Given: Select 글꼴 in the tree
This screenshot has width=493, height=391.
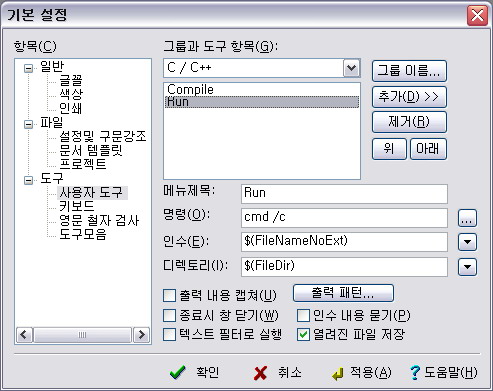Looking at the screenshot, I should (x=71, y=80).
